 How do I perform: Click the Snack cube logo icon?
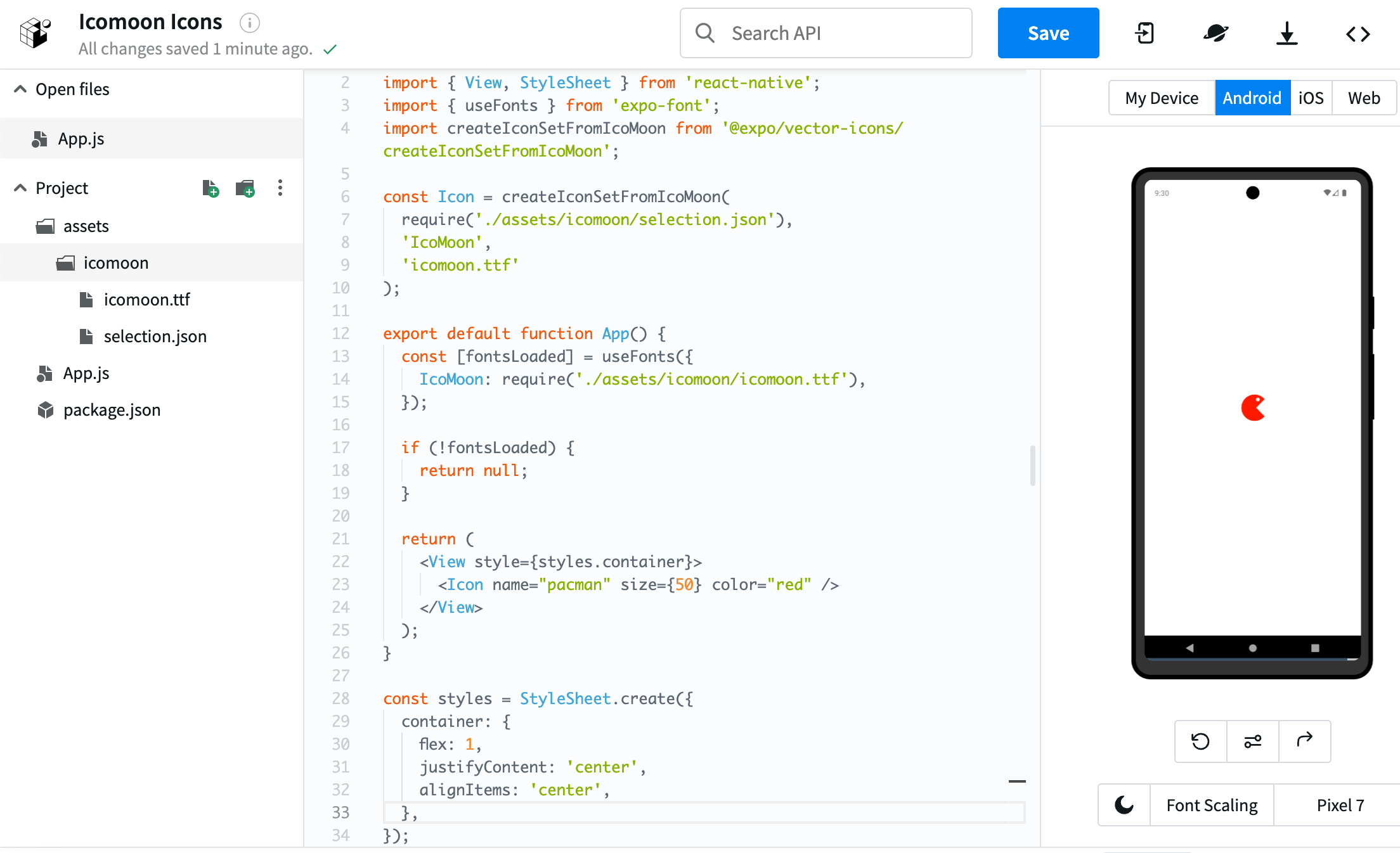(35, 33)
